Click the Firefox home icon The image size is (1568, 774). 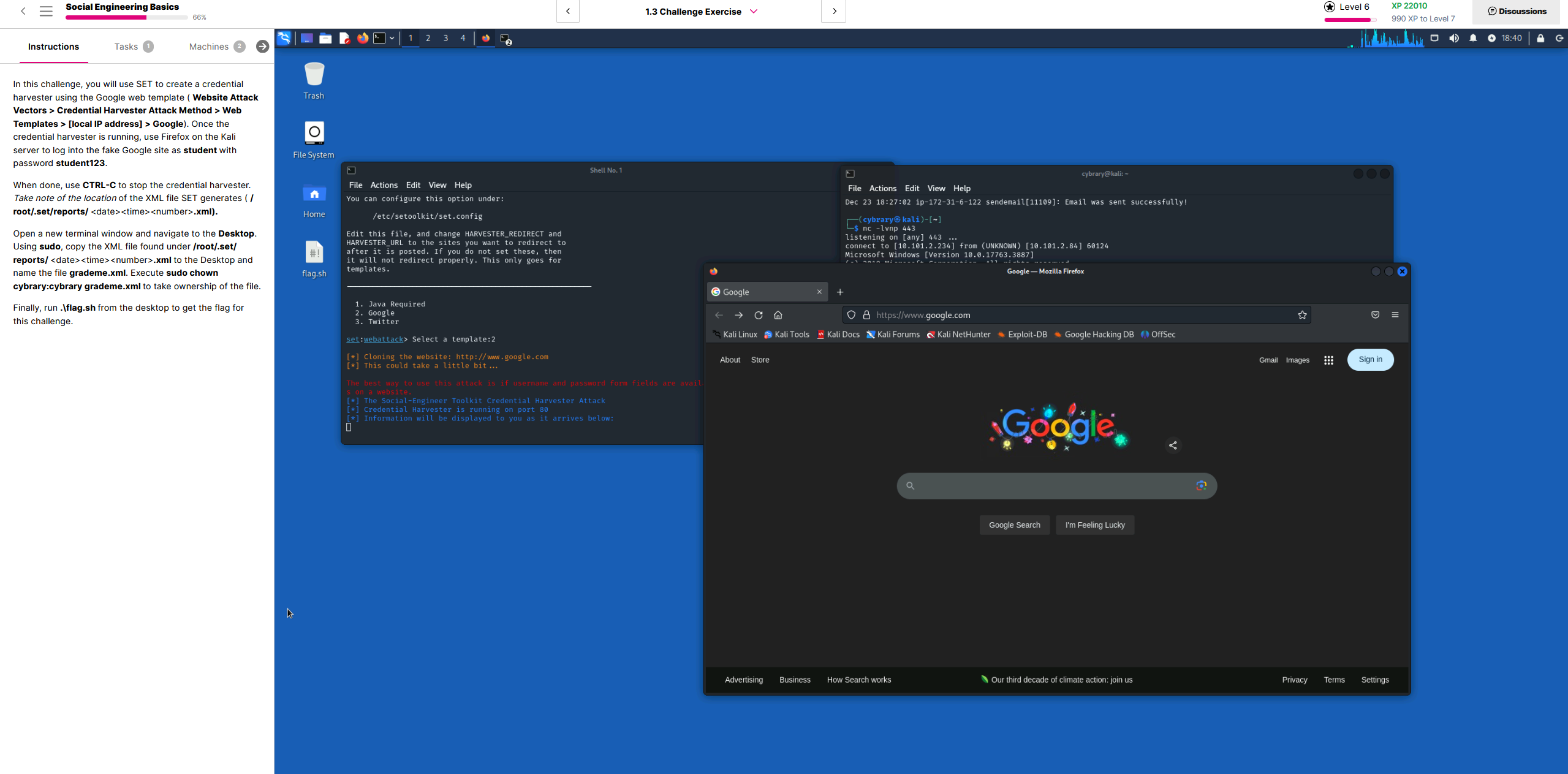point(778,315)
